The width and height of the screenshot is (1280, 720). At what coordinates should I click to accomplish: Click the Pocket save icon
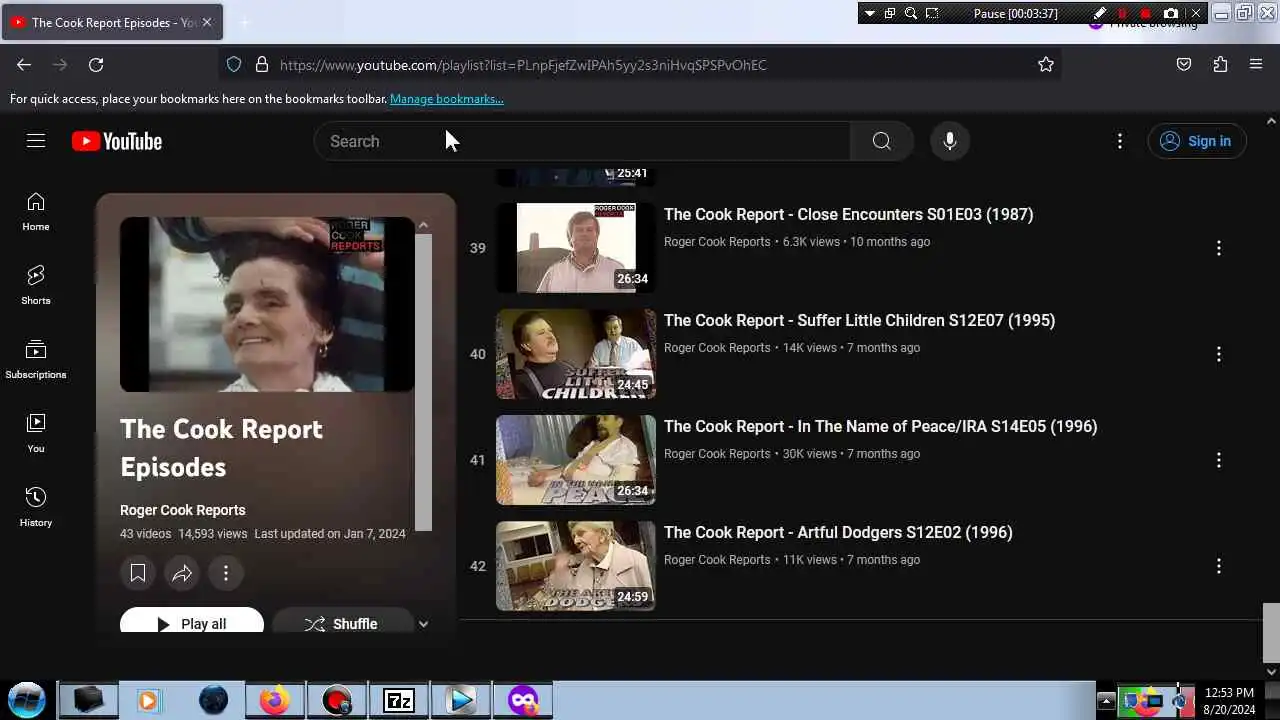point(1184,65)
